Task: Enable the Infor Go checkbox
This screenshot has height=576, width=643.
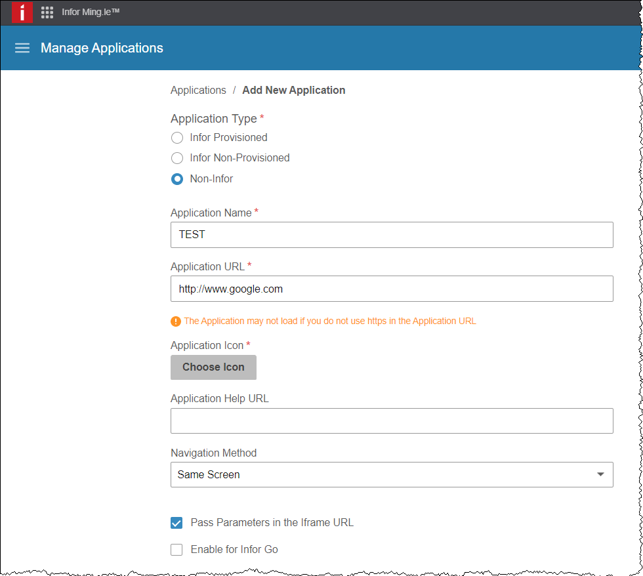Action: click(177, 550)
